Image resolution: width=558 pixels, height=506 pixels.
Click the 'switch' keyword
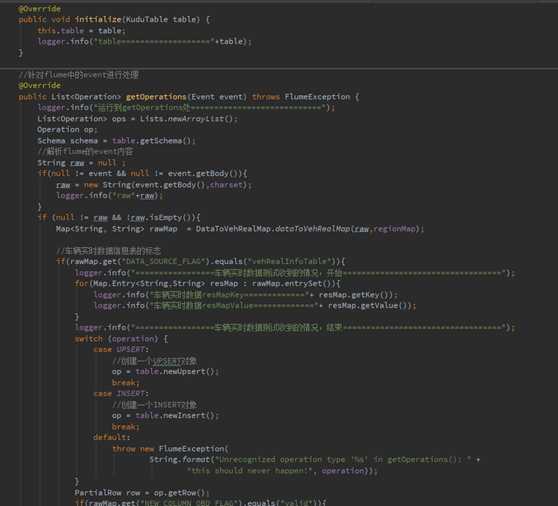(89, 339)
